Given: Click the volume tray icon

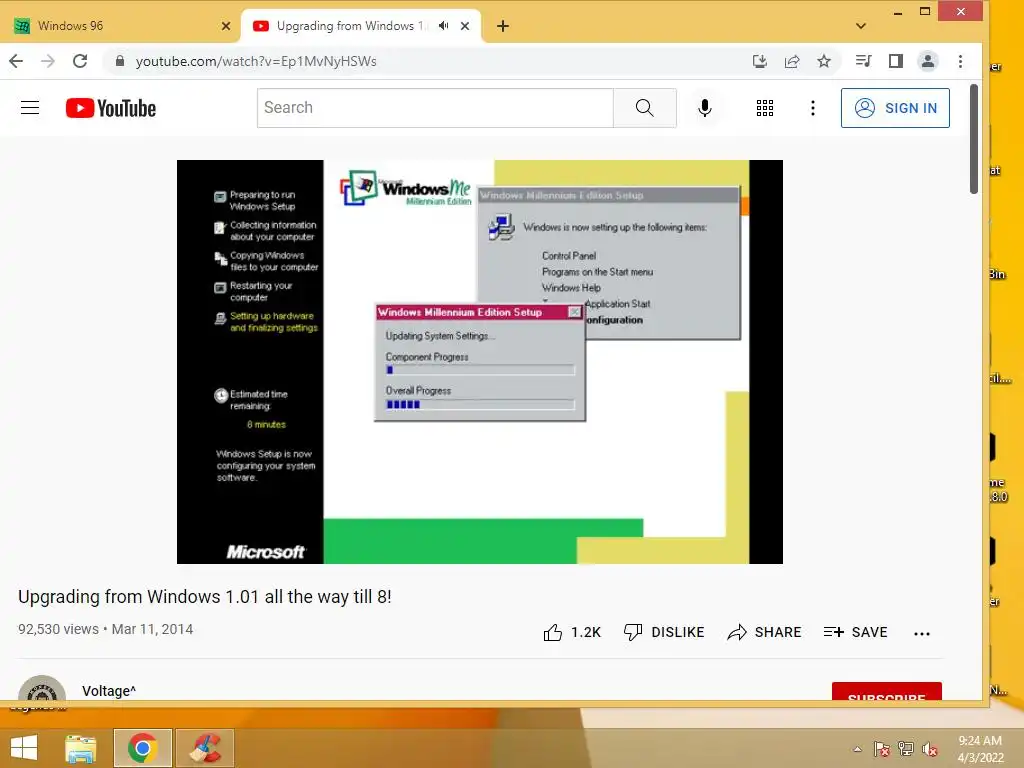Looking at the screenshot, I should 929,749.
